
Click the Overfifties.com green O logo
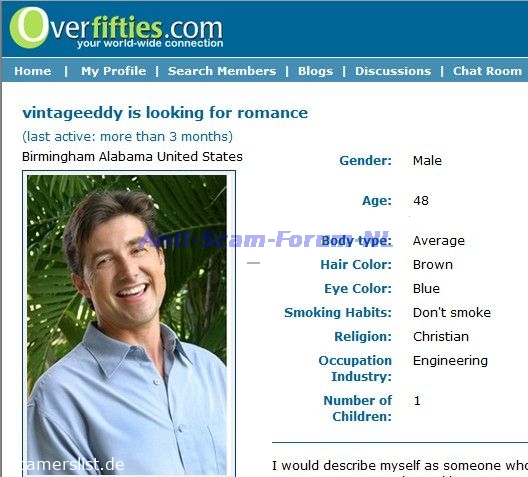click(x=29, y=28)
